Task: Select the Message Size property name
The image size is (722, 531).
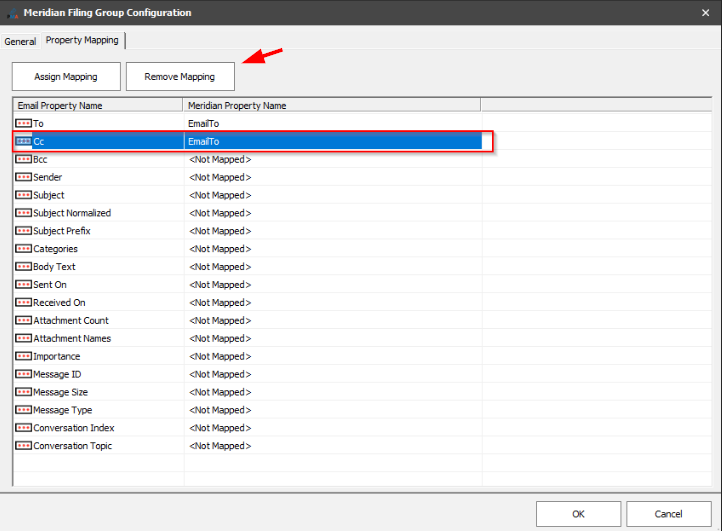Action: [x=60, y=392]
